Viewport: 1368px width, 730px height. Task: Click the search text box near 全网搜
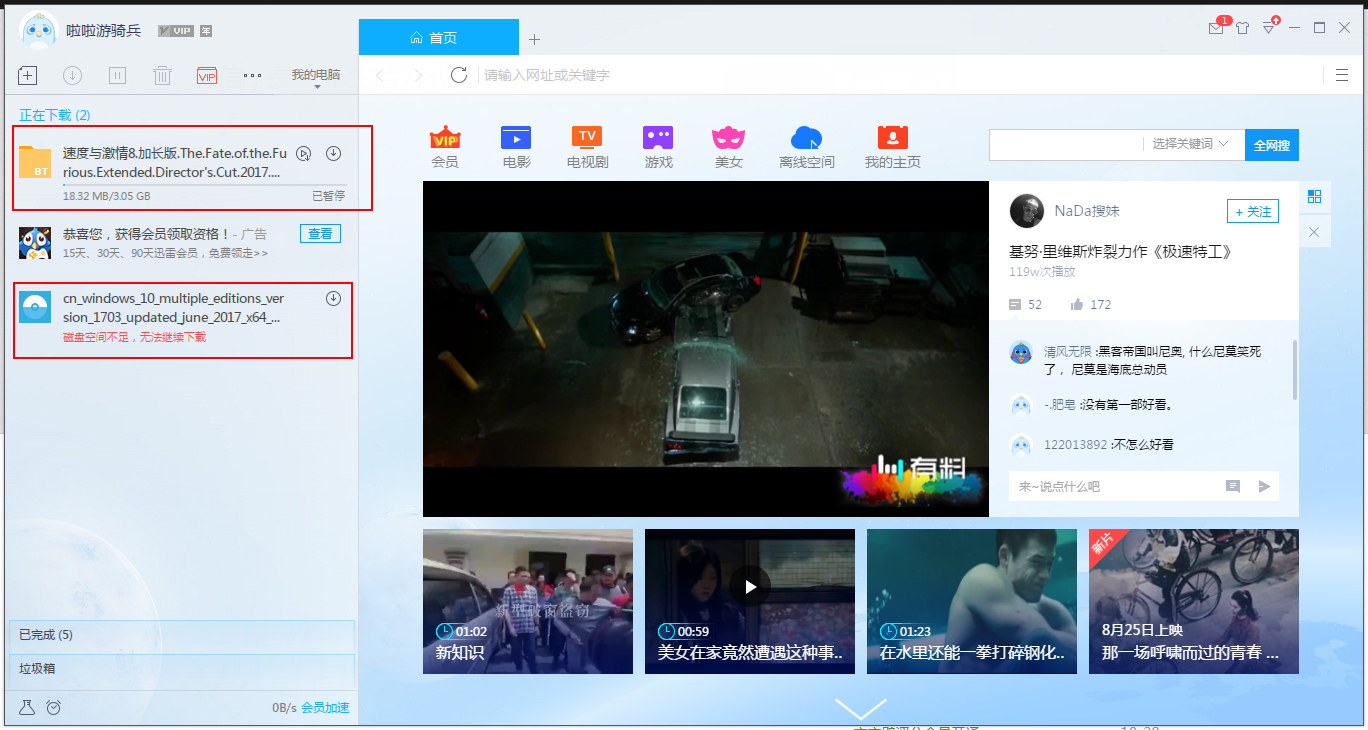[x=1065, y=144]
